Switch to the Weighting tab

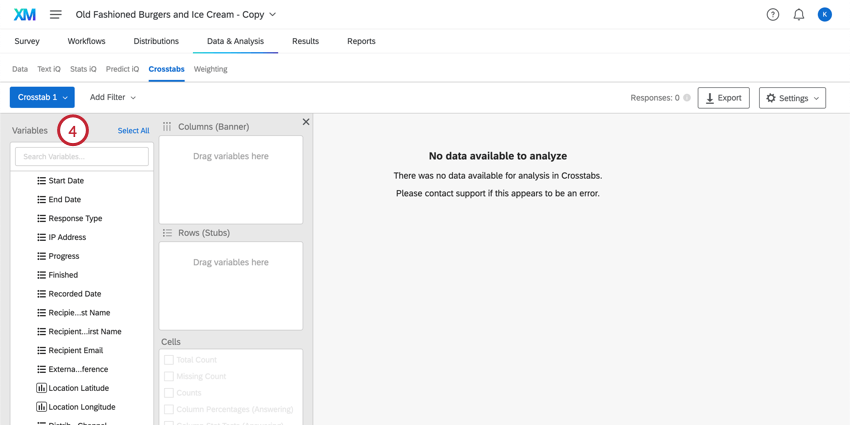pyautogui.click(x=210, y=69)
